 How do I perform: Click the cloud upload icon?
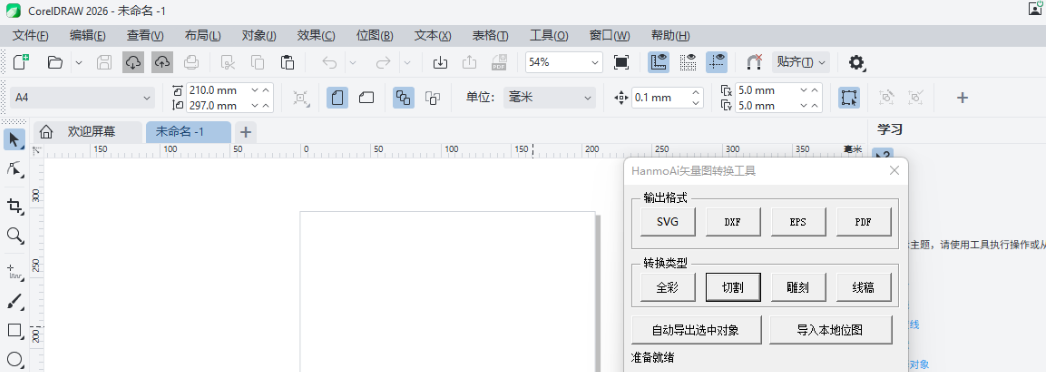[x=162, y=63]
